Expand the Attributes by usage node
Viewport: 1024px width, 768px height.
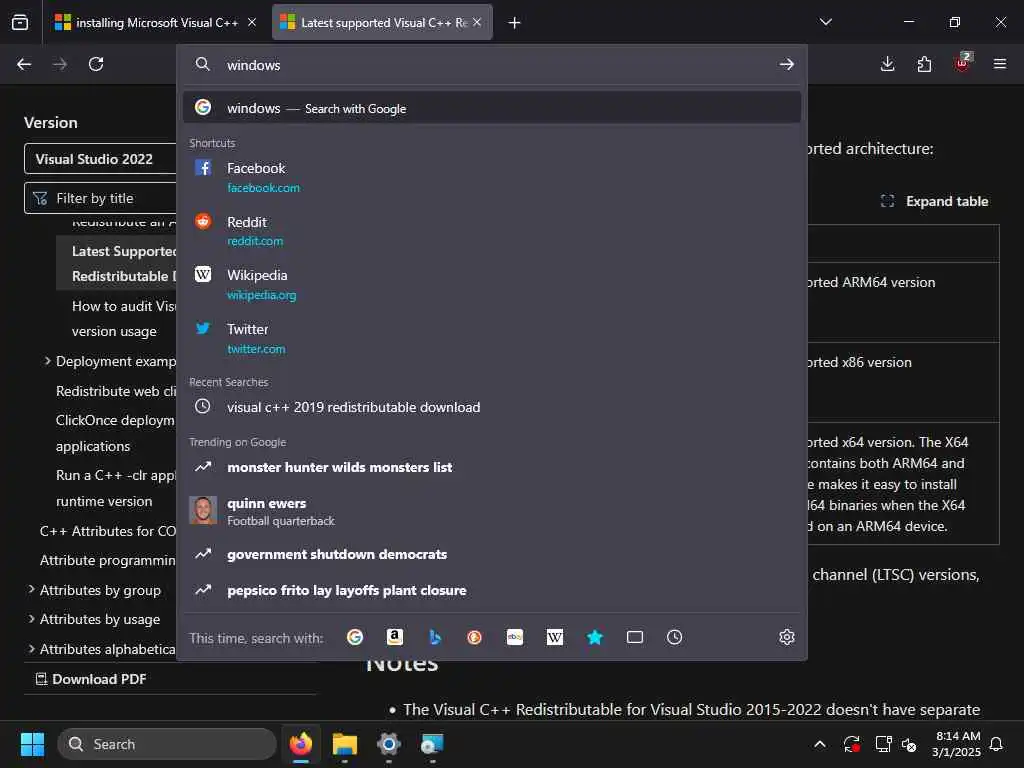coord(31,618)
